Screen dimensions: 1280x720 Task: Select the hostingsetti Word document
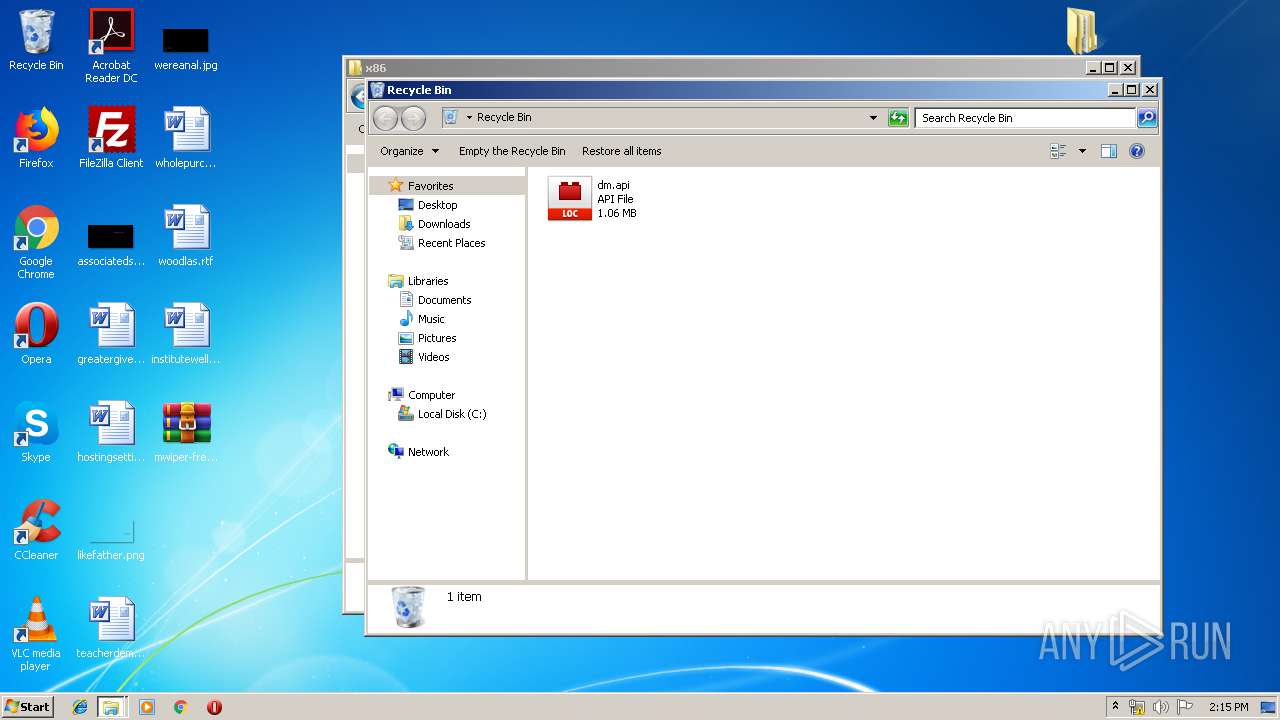[111, 432]
